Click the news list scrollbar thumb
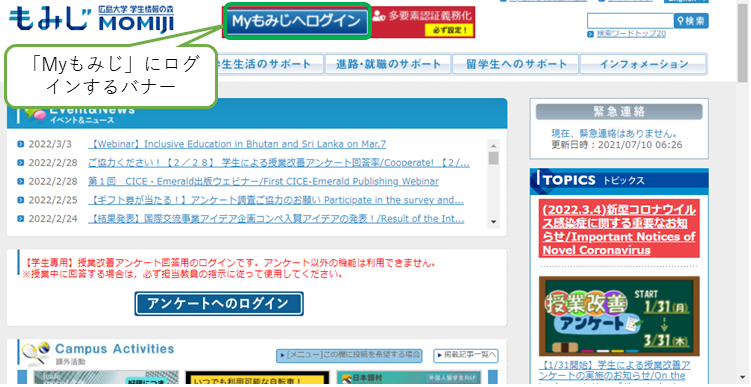The width and height of the screenshot is (751, 387). [x=493, y=158]
